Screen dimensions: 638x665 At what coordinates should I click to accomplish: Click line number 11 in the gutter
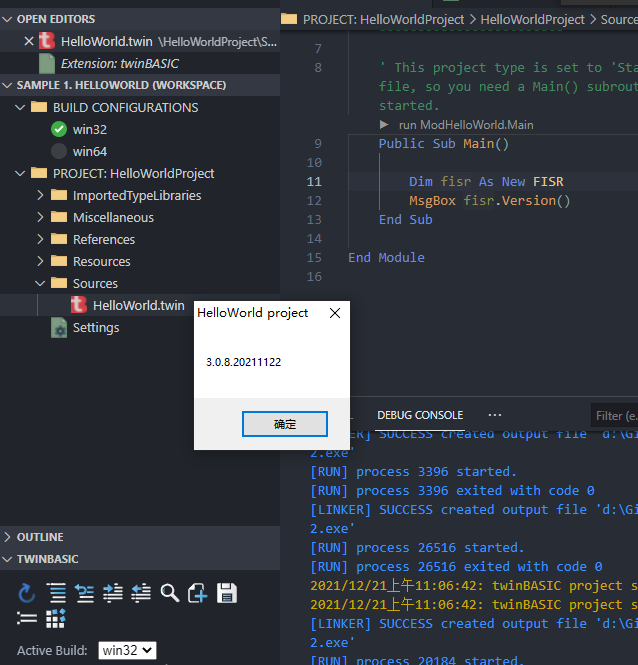pos(314,182)
